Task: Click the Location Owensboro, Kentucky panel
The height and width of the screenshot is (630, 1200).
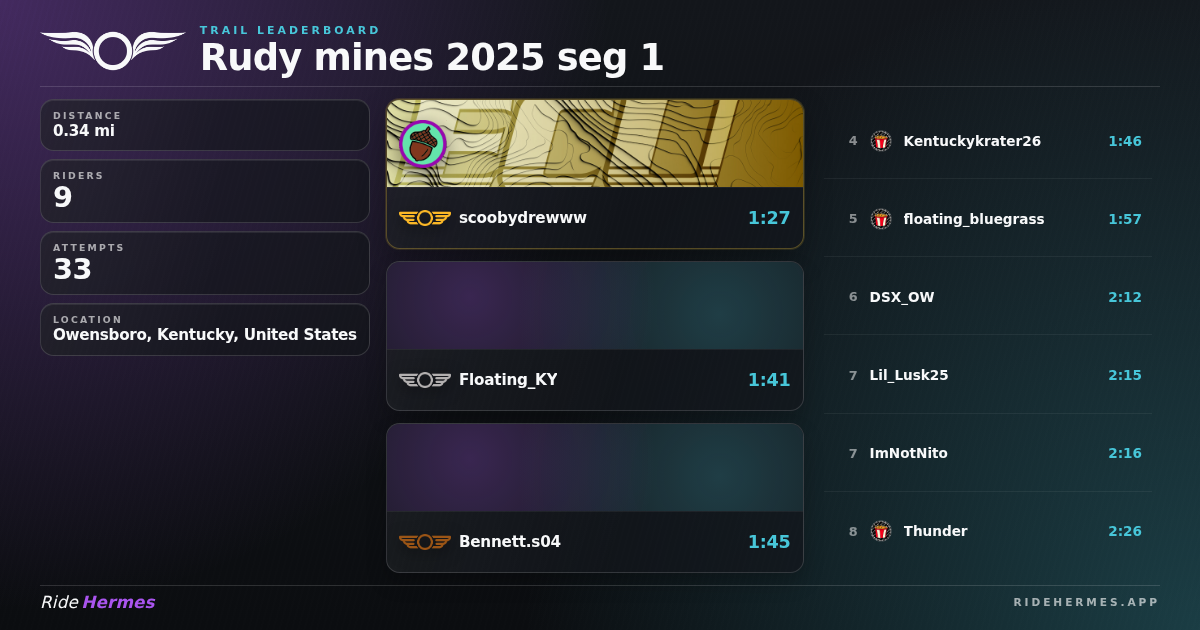Action: point(205,330)
